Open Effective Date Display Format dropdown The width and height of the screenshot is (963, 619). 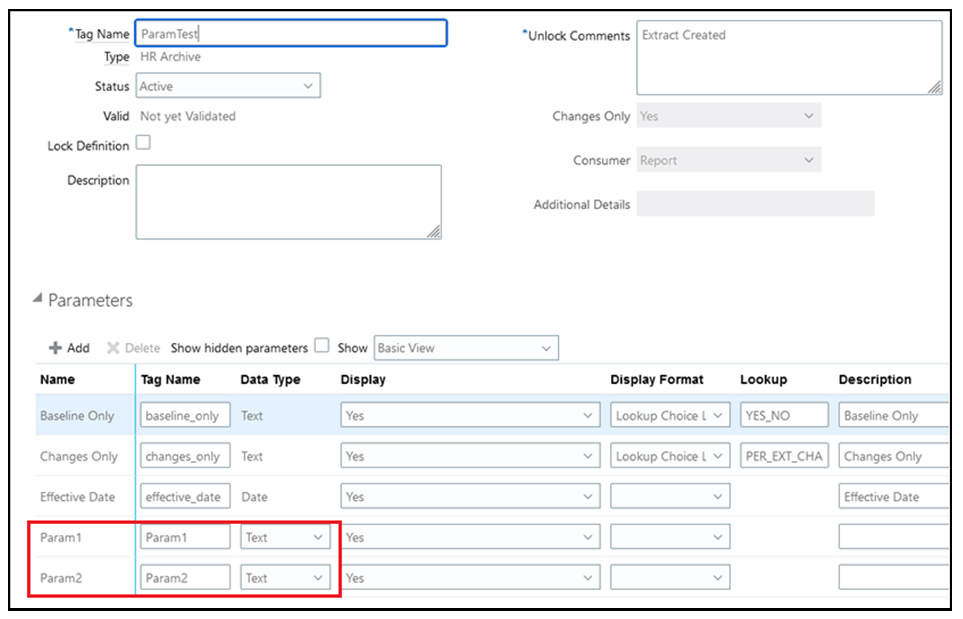pyautogui.click(x=670, y=497)
